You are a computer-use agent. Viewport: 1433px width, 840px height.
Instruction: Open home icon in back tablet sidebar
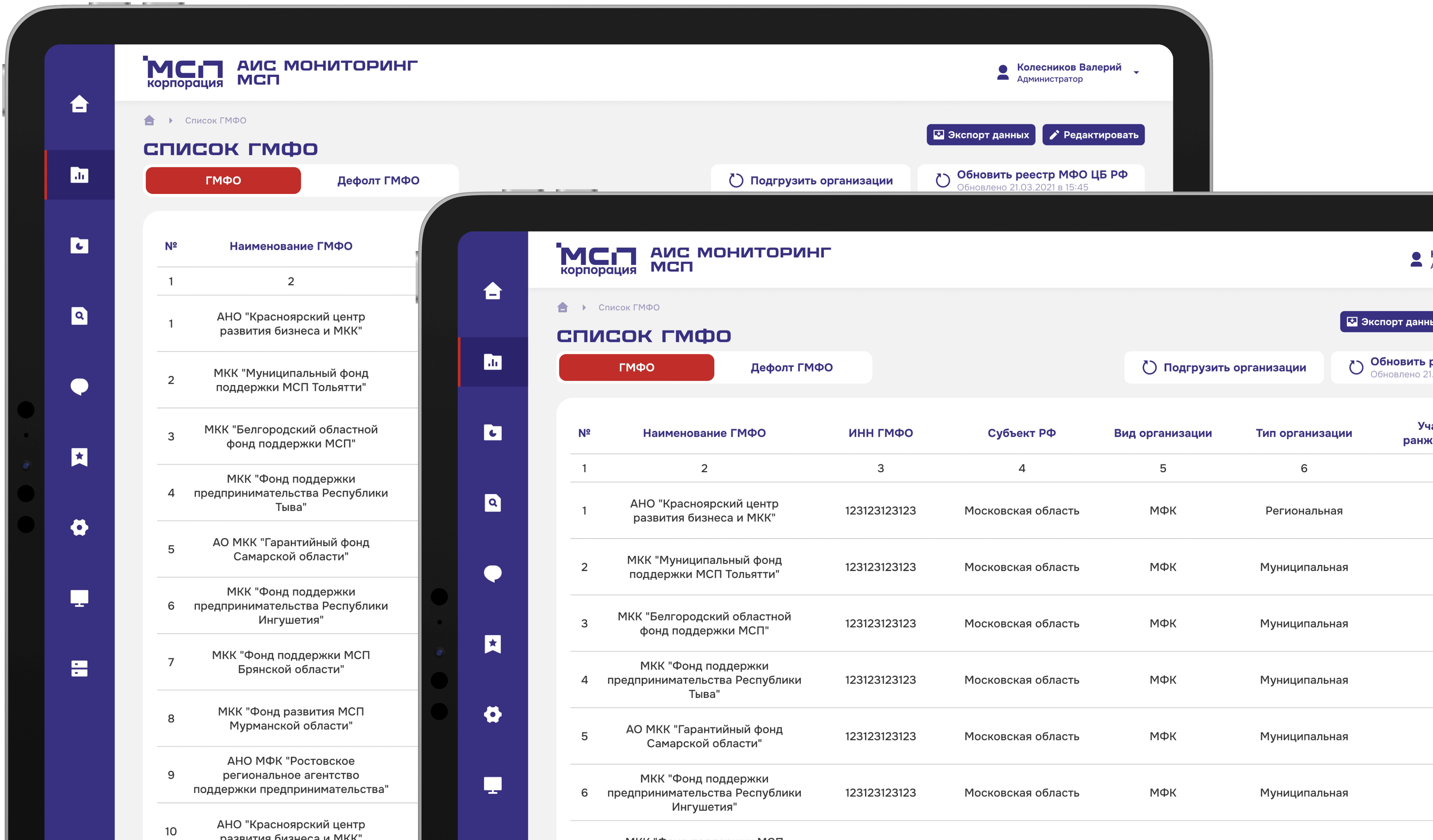pos(79,104)
